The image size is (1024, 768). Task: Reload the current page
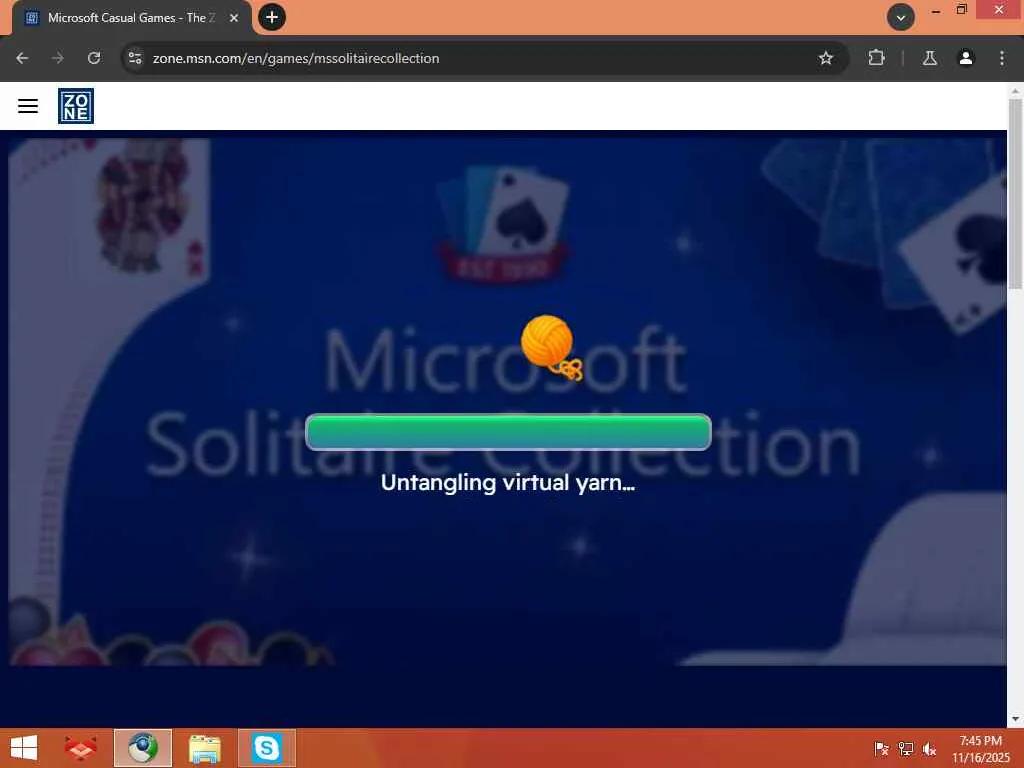point(94,58)
